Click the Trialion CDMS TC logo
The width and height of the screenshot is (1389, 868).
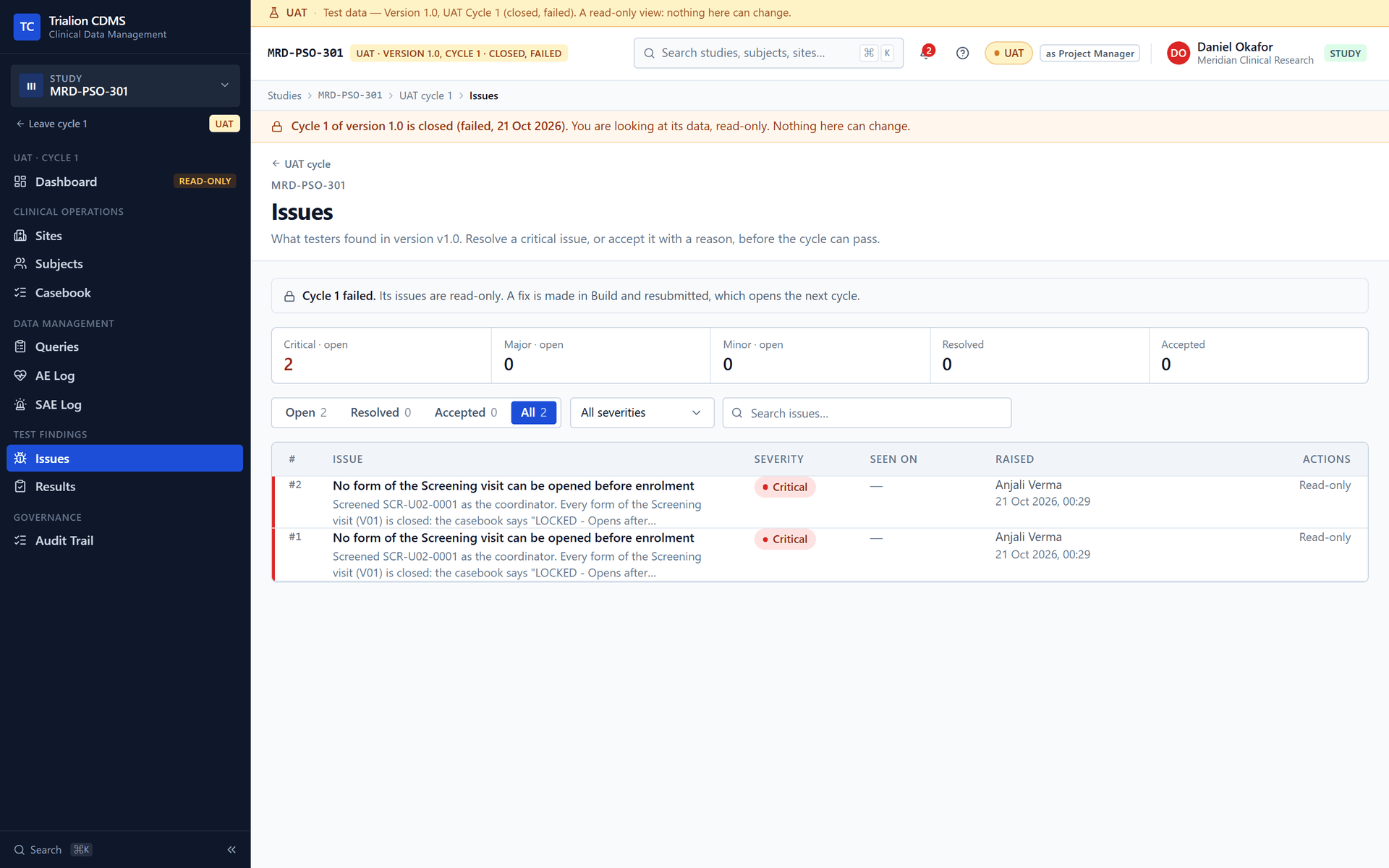pyautogui.click(x=27, y=27)
